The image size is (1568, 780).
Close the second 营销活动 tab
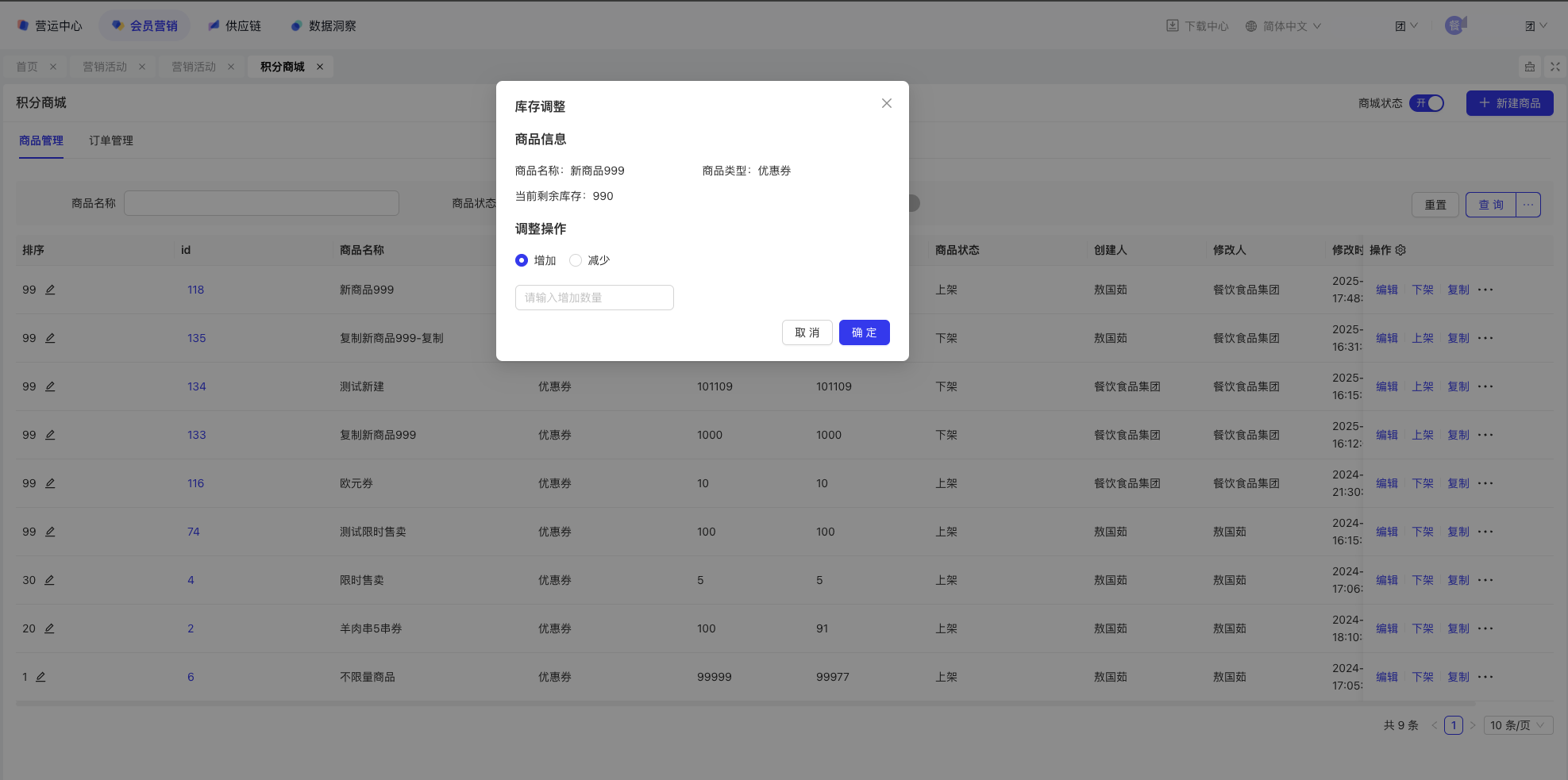[x=231, y=67]
